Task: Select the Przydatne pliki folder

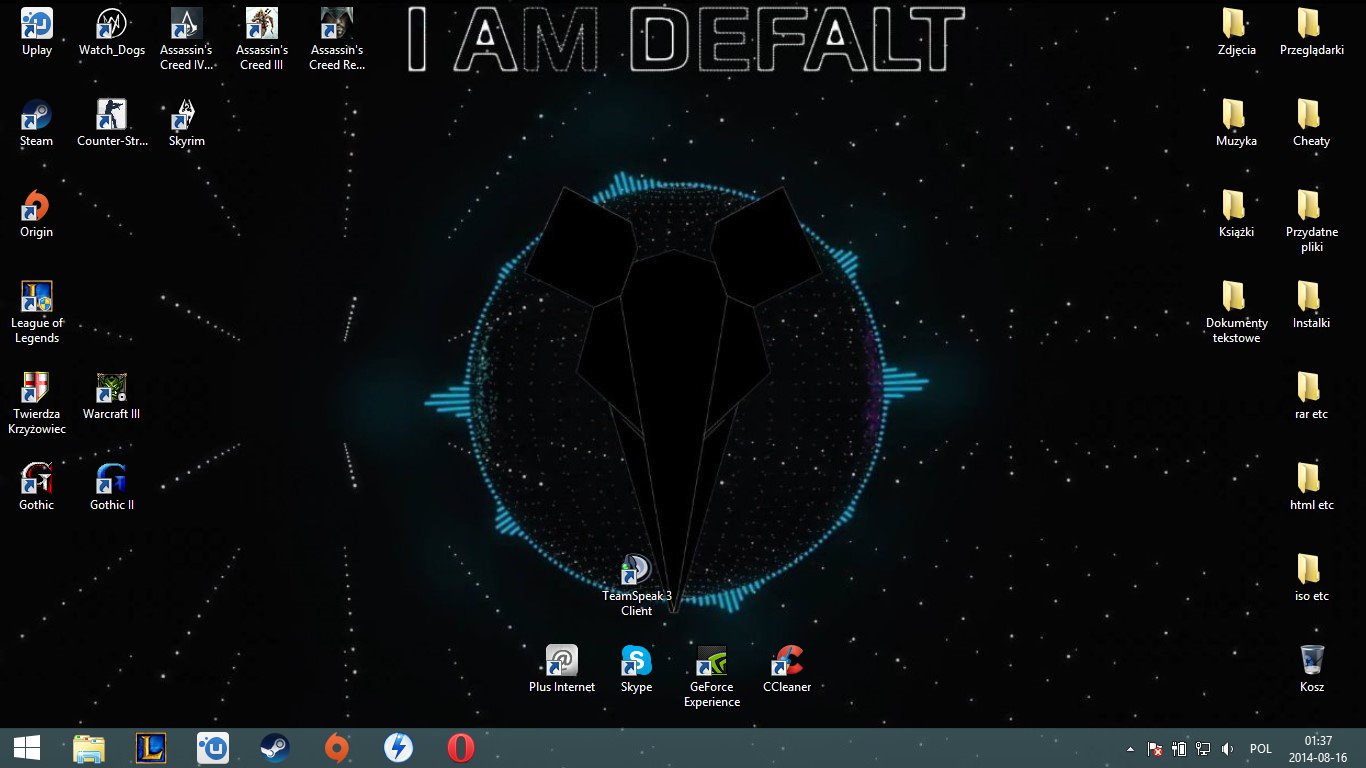Action: (x=1312, y=220)
